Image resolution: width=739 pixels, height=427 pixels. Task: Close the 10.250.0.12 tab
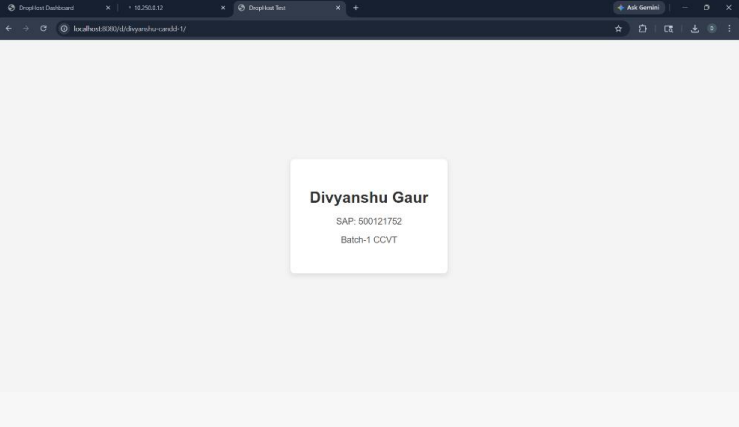click(x=223, y=8)
